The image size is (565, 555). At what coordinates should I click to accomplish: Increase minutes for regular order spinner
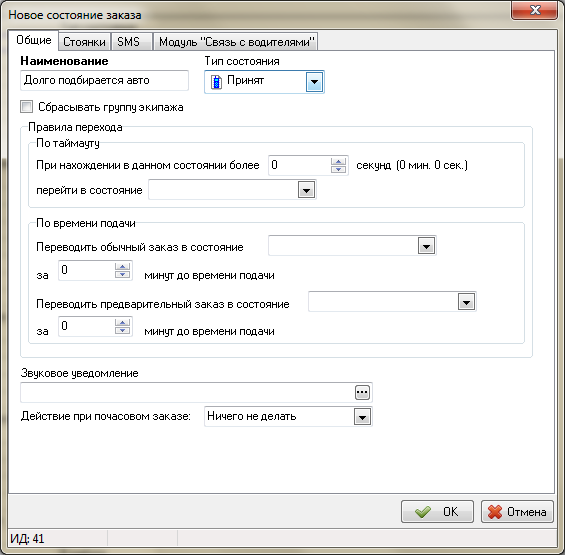click(x=123, y=266)
